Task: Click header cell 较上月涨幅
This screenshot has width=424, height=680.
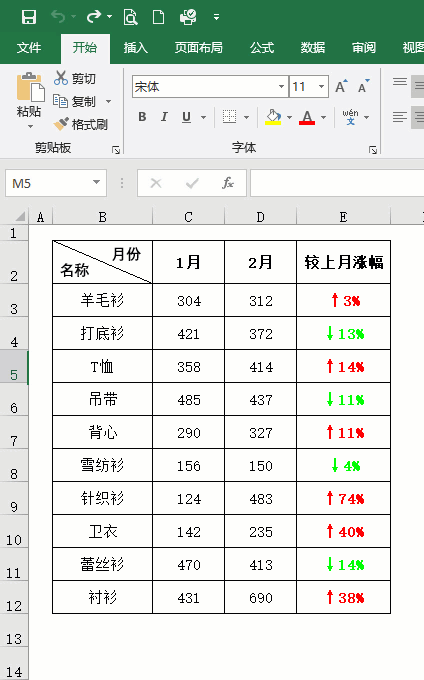Action: tap(343, 262)
